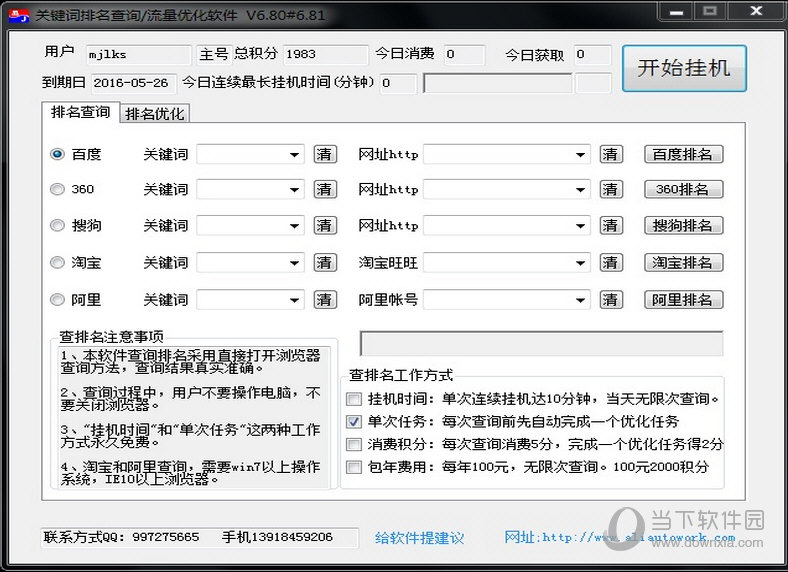Minimize the window
This screenshot has height=572, width=788.
point(677,11)
